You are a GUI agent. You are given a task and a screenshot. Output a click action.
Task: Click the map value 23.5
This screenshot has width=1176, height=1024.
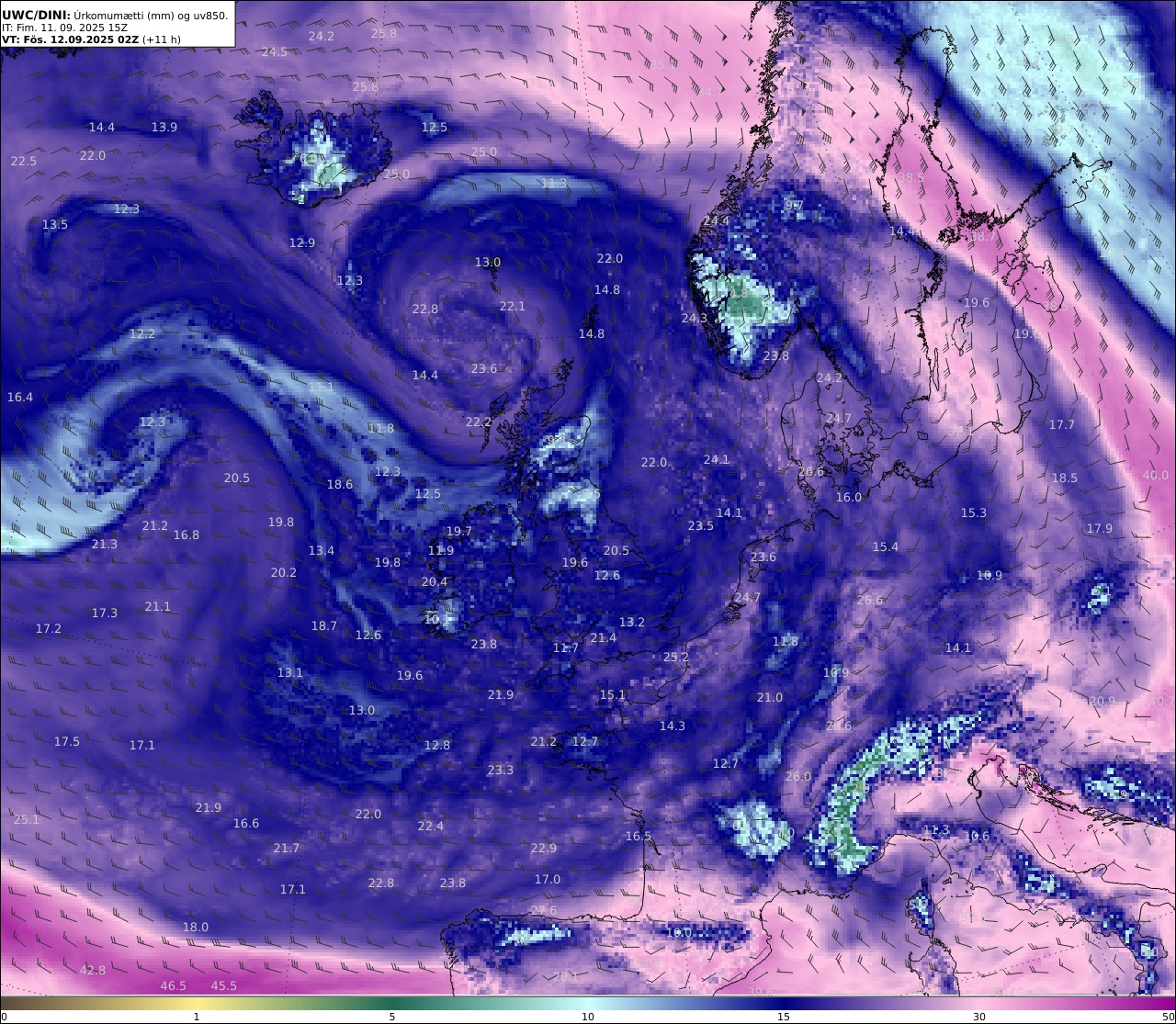pos(700,526)
